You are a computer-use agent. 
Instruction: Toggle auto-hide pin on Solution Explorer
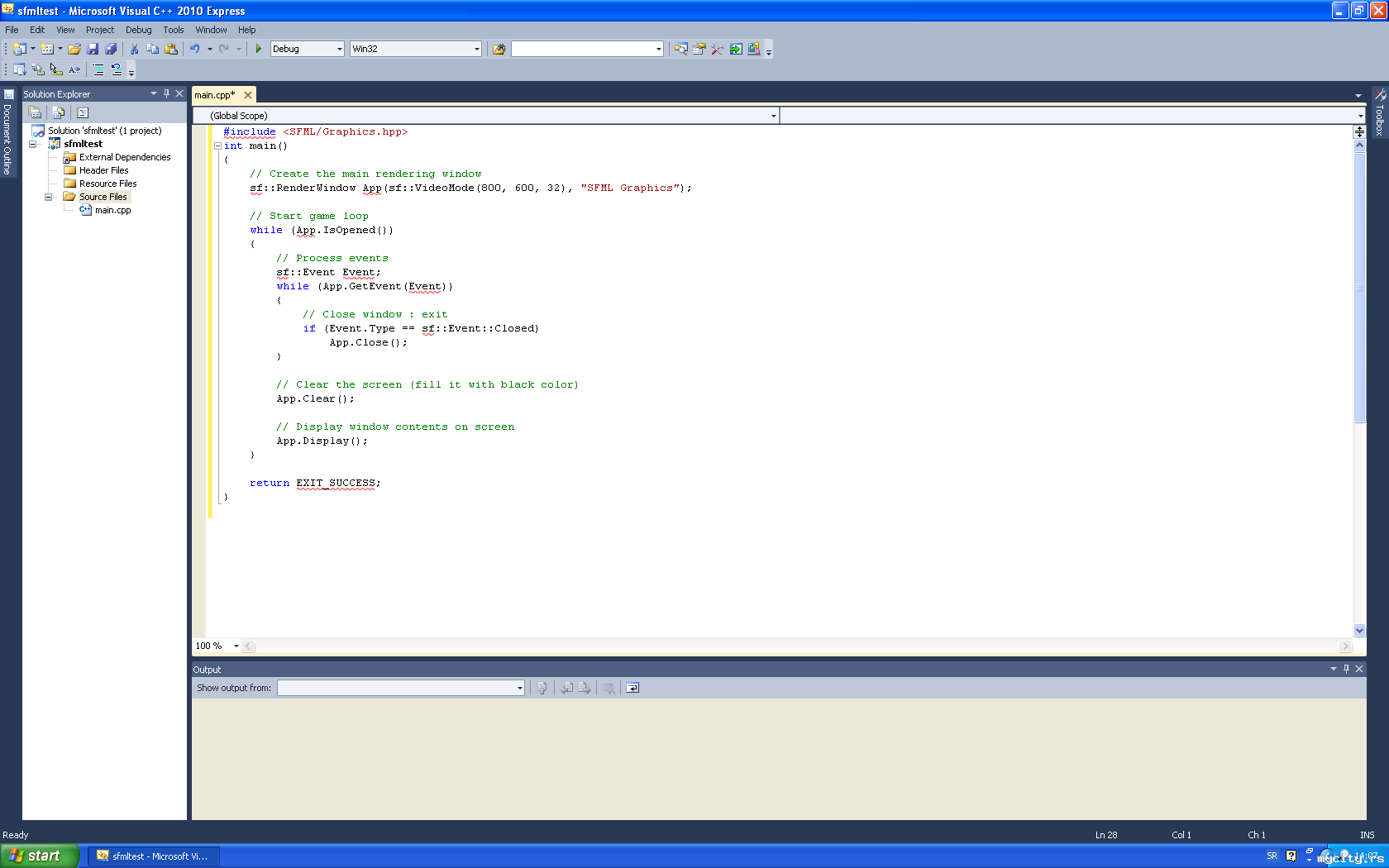[166, 93]
